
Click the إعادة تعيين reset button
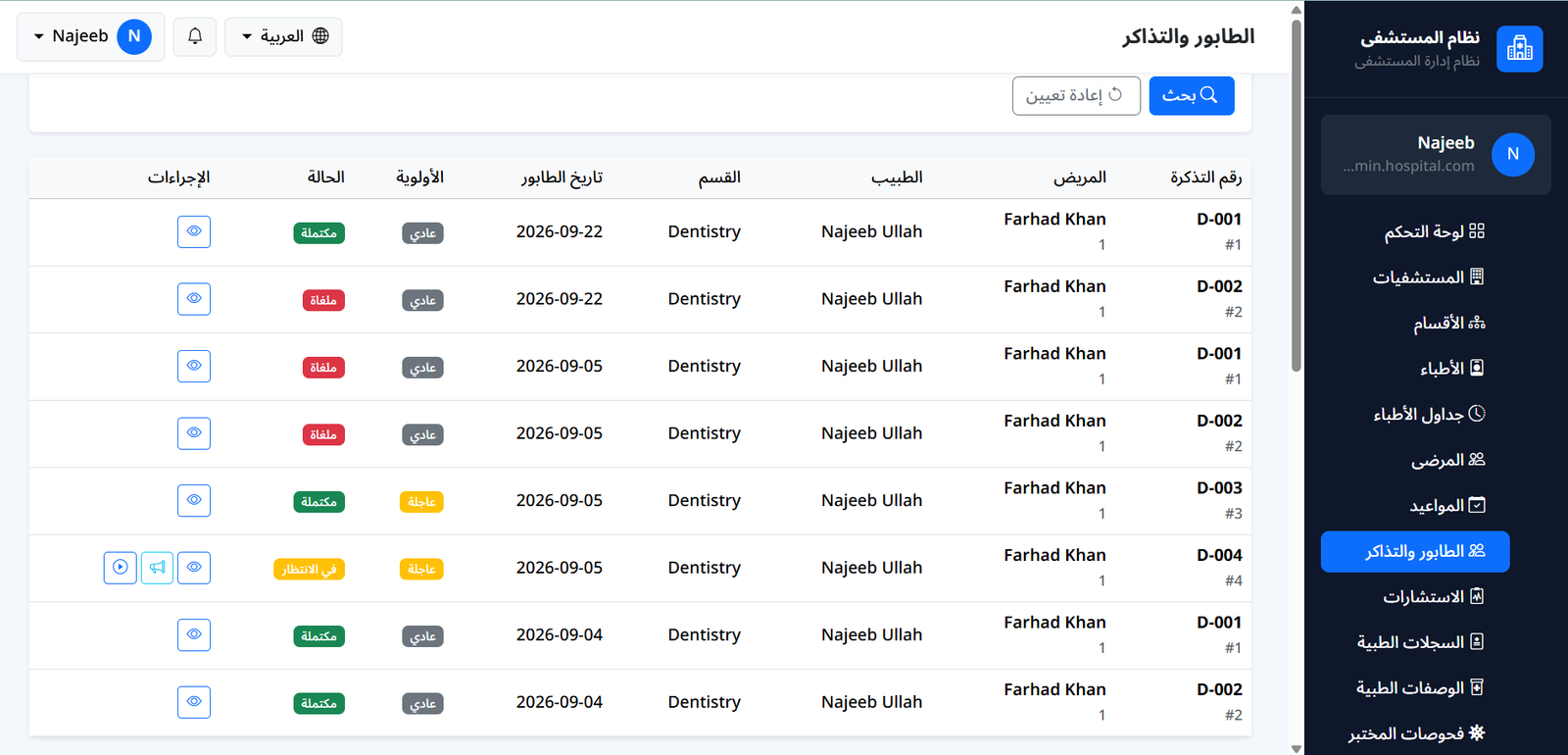coord(1076,95)
